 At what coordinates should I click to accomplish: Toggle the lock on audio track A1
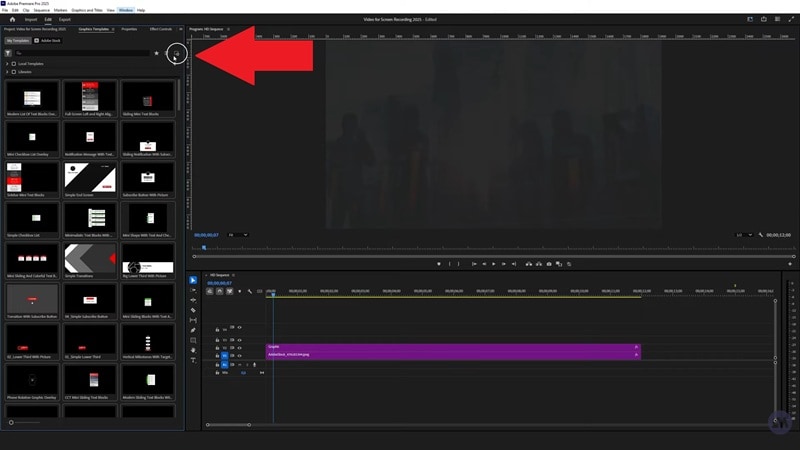coord(217,365)
